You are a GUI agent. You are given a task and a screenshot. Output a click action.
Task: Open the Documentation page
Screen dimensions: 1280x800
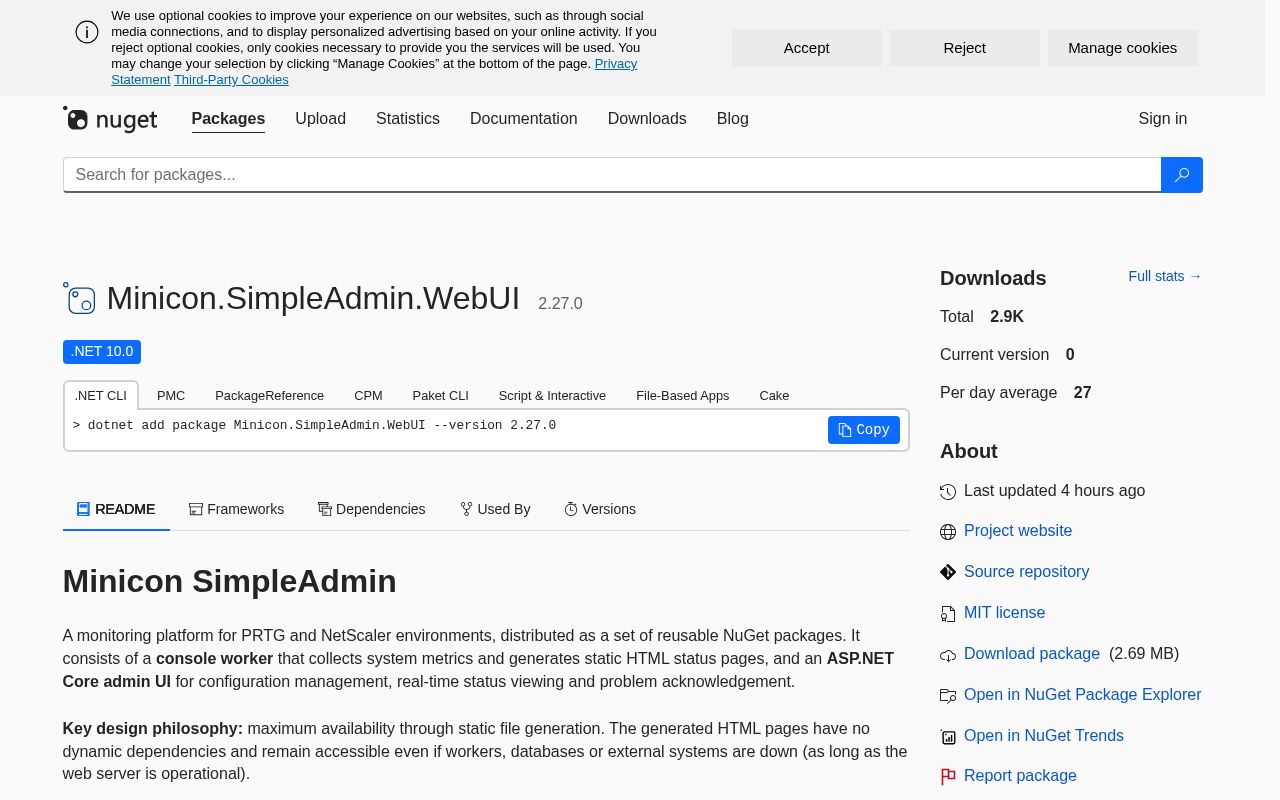(524, 119)
